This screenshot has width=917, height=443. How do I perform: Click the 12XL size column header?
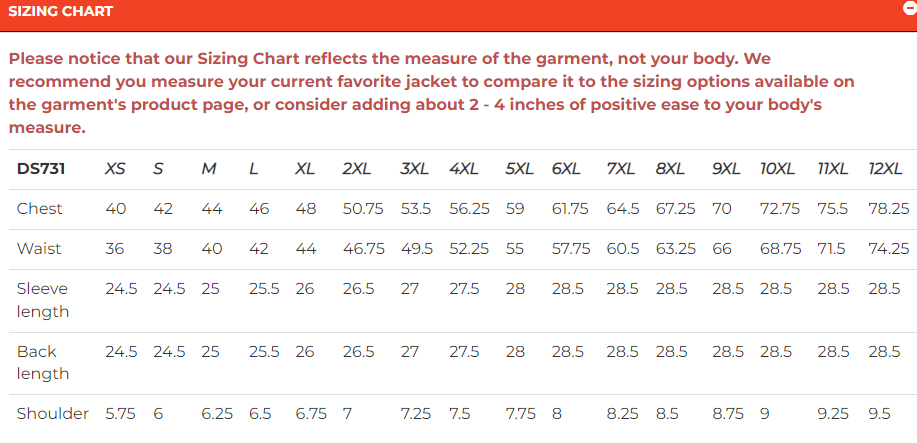[888, 169]
